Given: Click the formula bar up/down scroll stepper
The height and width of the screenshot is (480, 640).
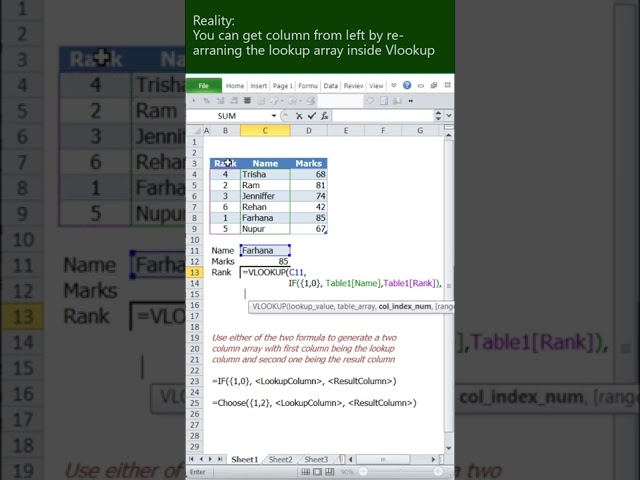Looking at the screenshot, I should (438, 116).
